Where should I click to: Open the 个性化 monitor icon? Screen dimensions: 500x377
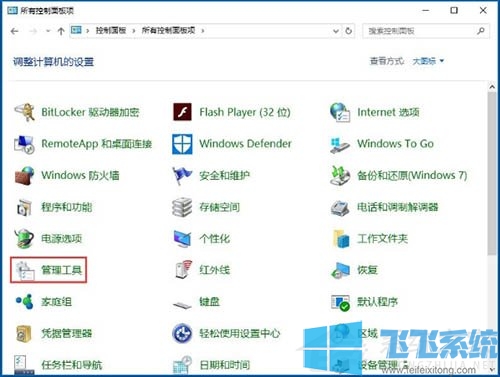tap(182, 239)
